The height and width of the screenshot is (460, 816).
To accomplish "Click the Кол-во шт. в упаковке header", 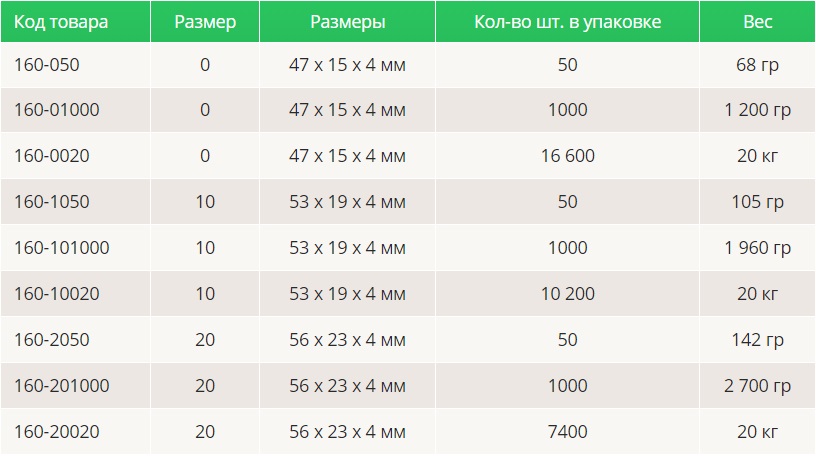I will (567, 22).
